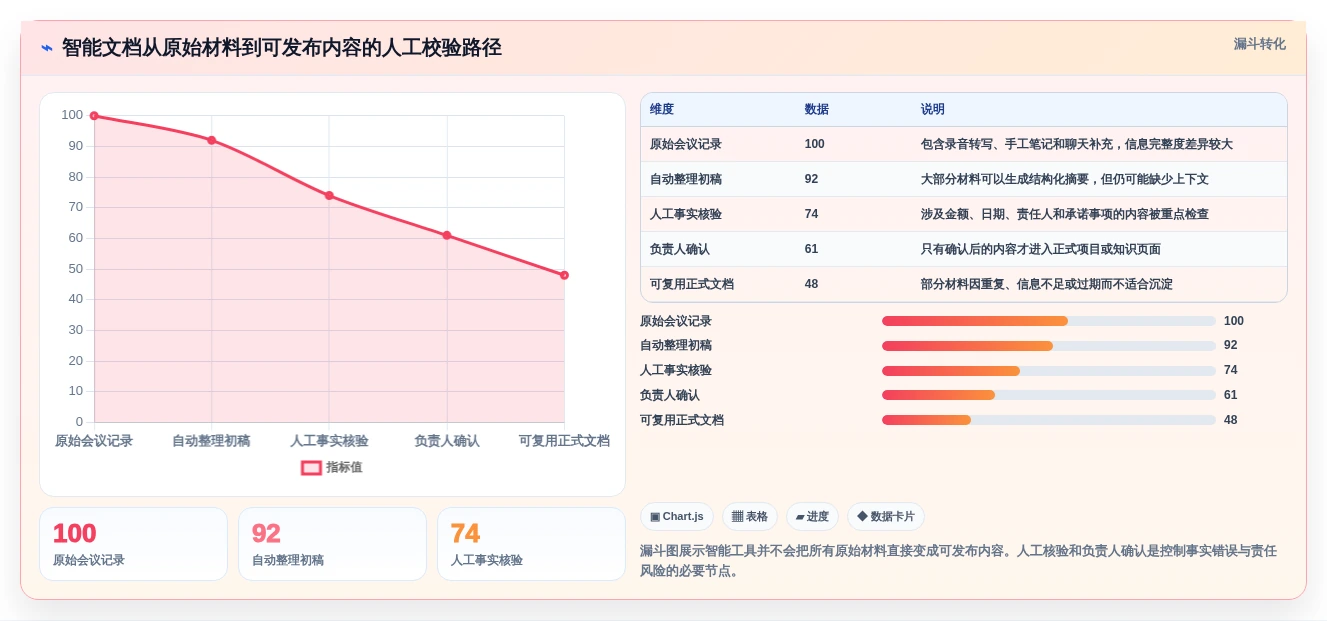This screenshot has height=621, width=1327.
Task: Click the 负责人确认 x-axis label on chart
Action: click(447, 441)
